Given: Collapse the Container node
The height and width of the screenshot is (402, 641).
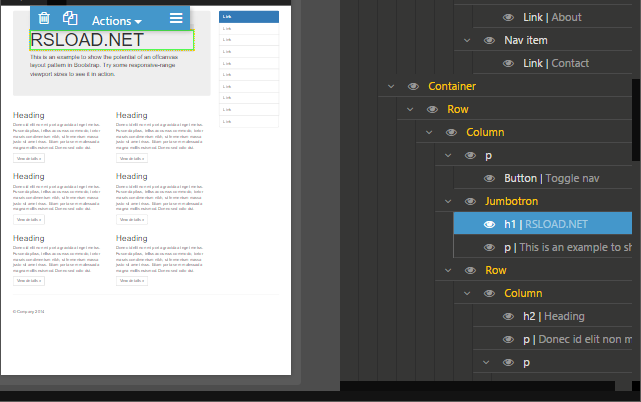Looking at the screenshot, I should (x=391, y=86).
